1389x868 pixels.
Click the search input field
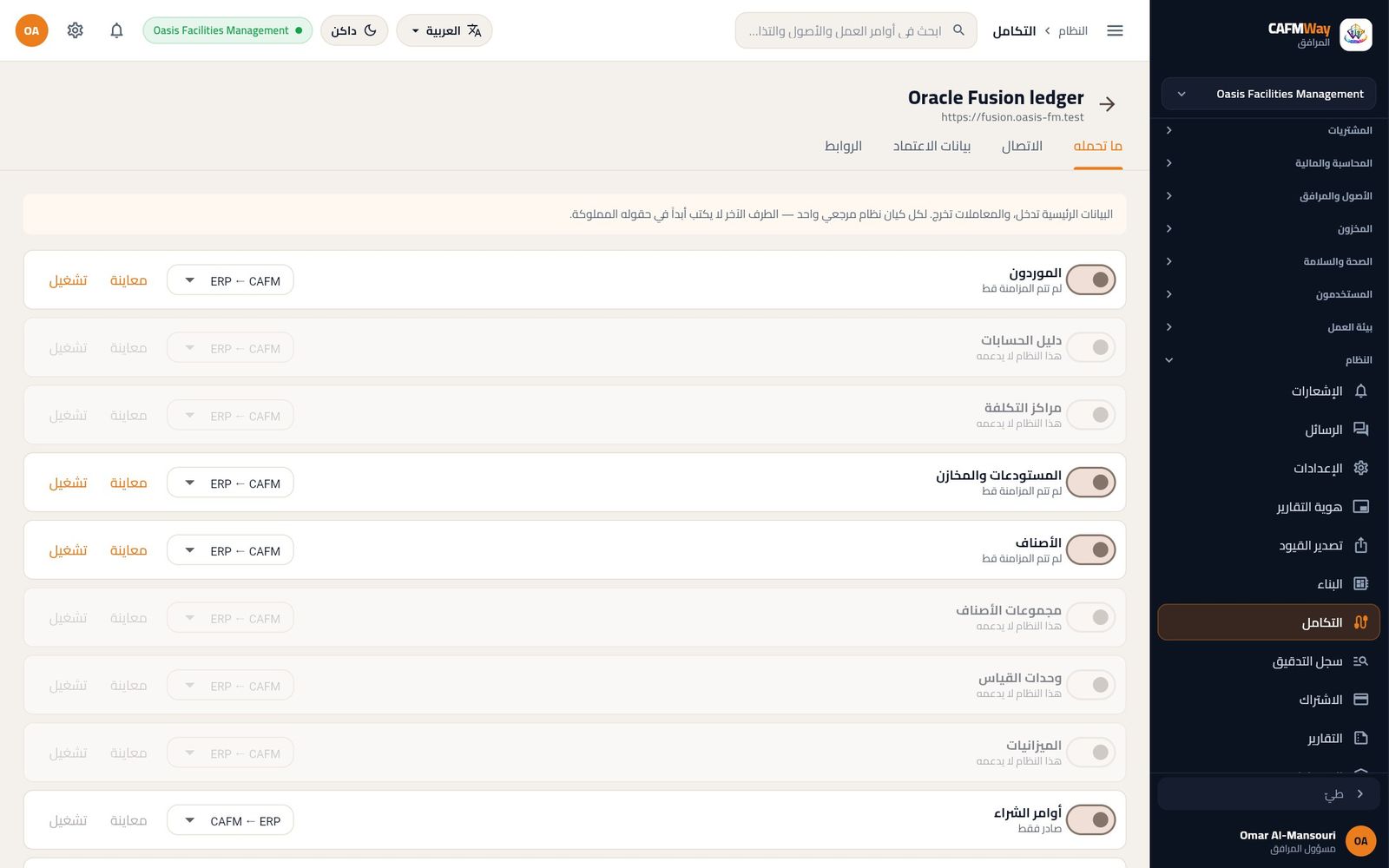[x=856, y=30]
